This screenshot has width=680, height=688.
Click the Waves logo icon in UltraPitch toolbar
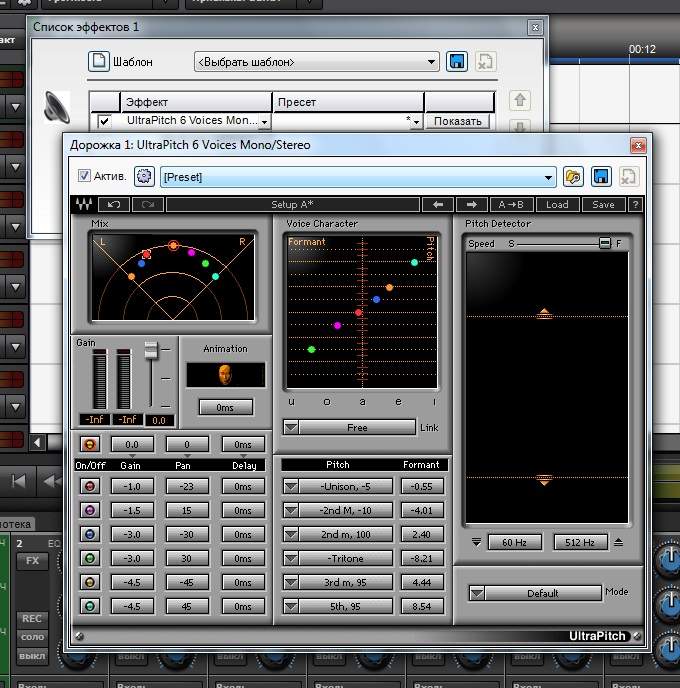(84, 204)
